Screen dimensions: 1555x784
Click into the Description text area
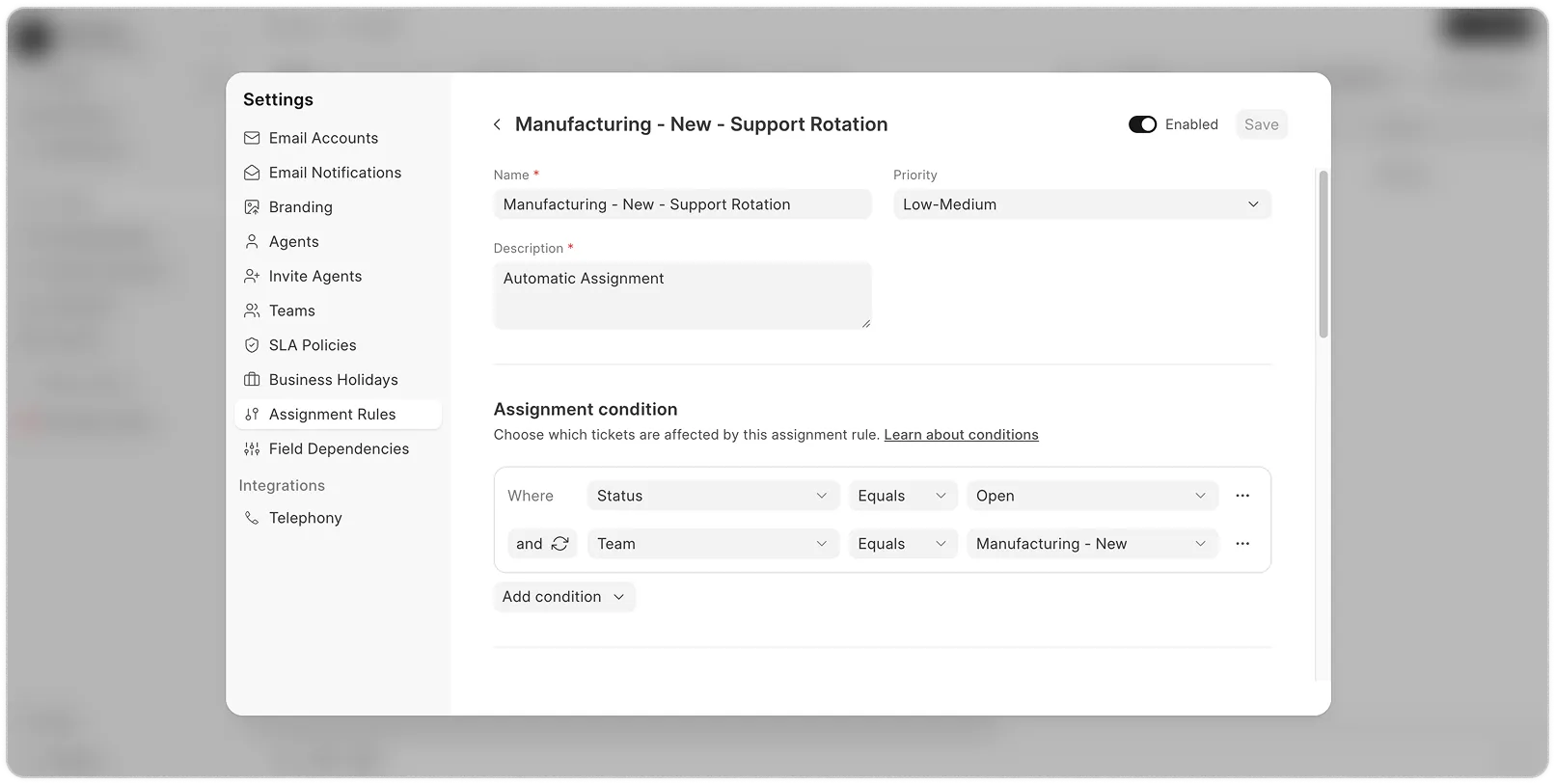point(682,296)
